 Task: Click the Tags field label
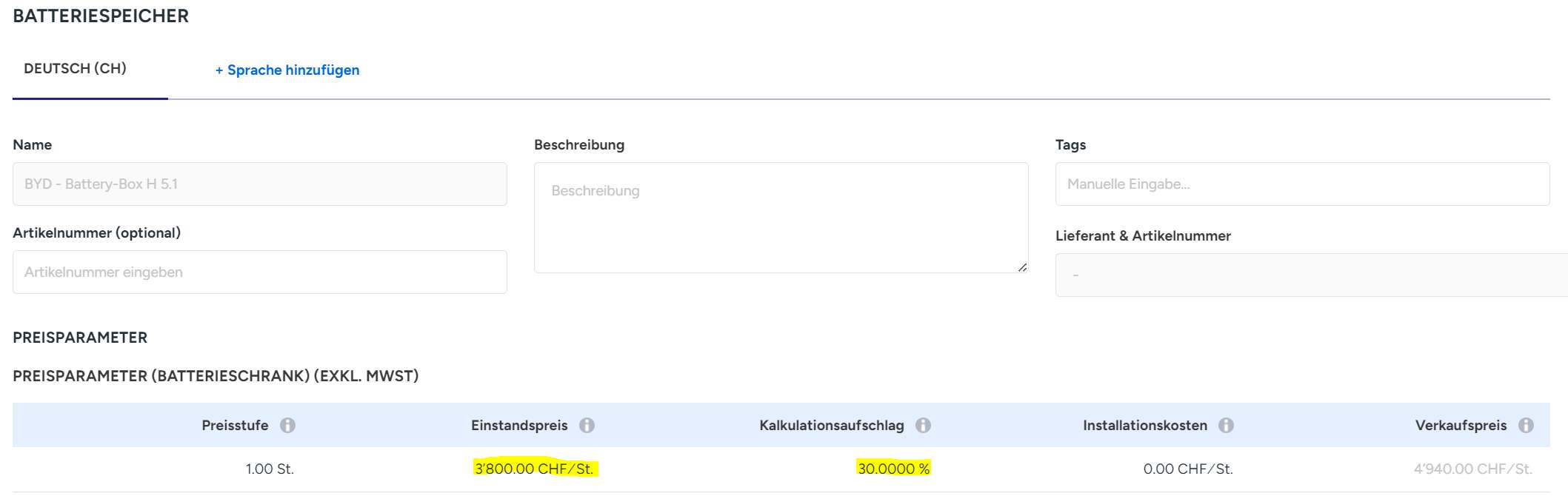coord(1070,145)
